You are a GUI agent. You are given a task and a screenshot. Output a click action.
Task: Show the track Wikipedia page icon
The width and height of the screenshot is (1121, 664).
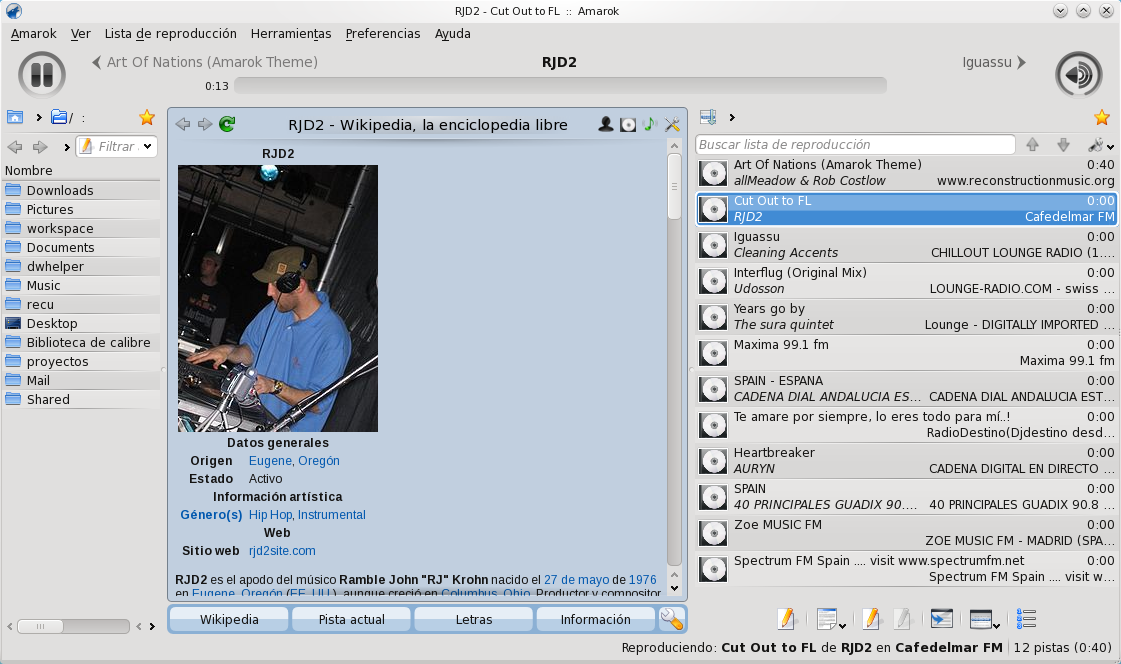pos(649,124)
